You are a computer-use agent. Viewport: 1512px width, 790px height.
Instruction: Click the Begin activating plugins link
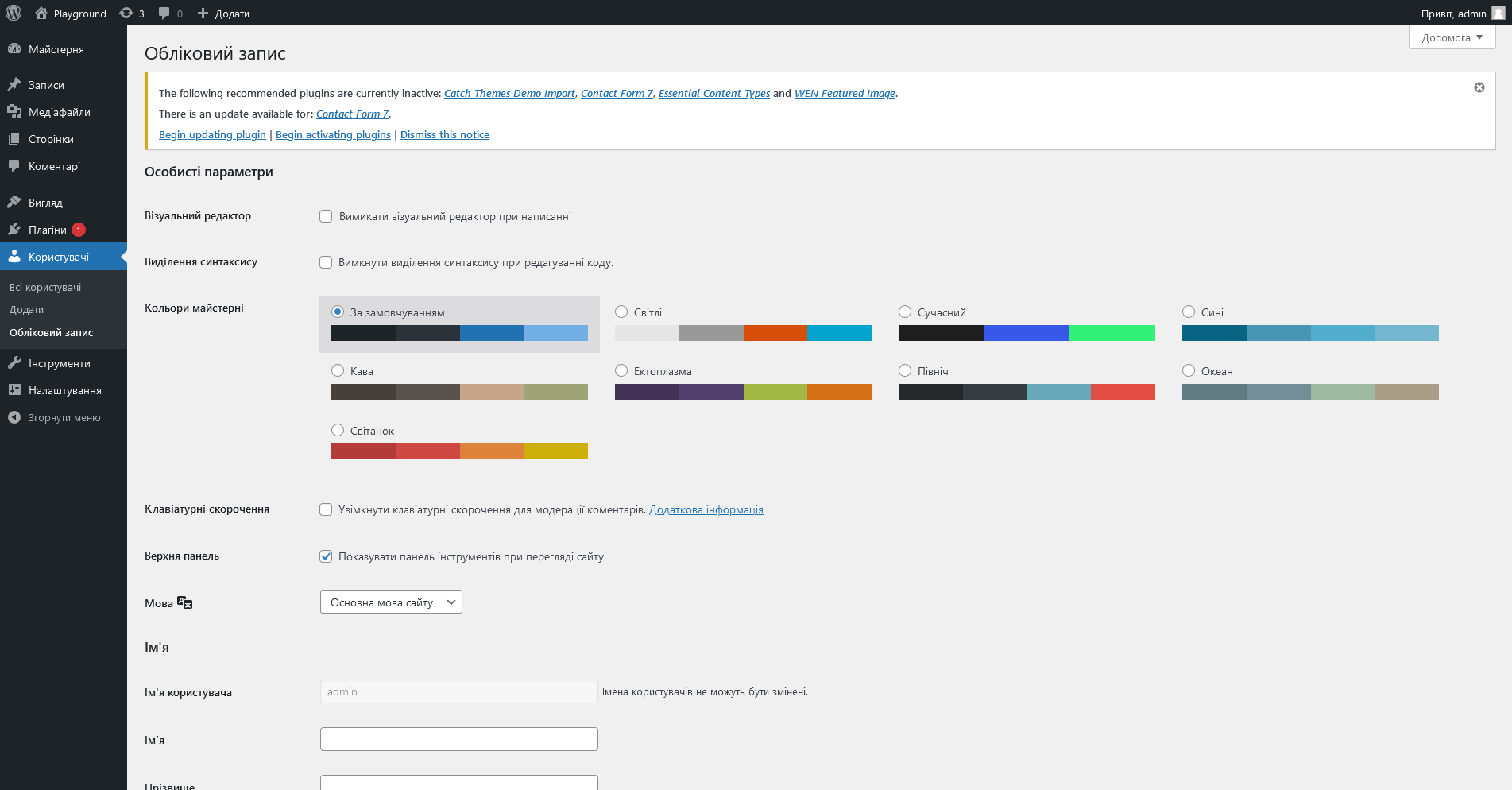pos(333,134)
